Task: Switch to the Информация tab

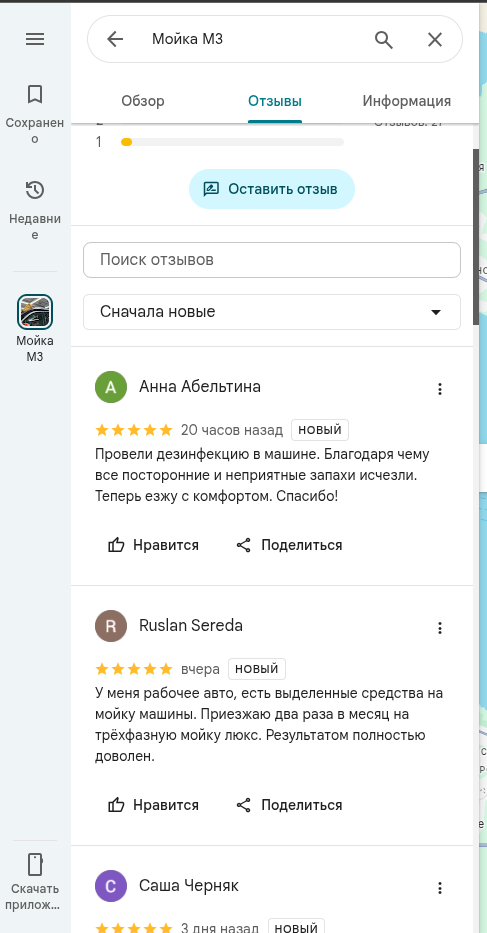Action: (x=407, y=101)
